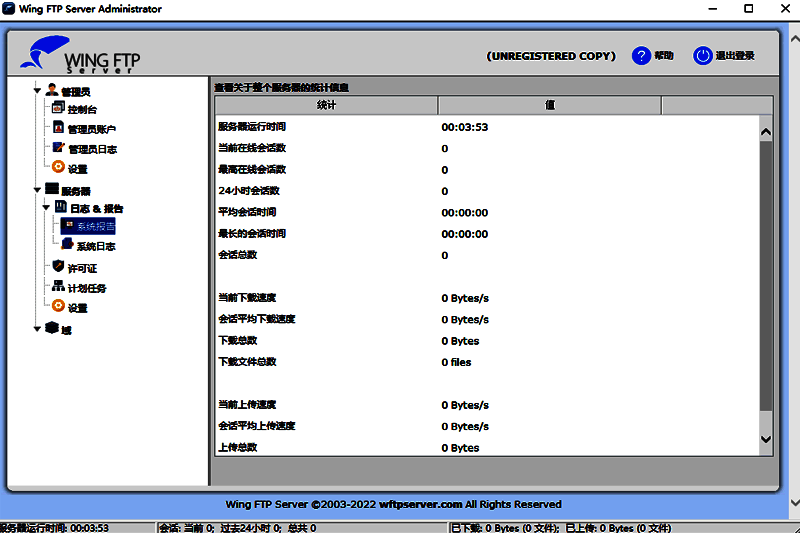The image size is (800, 533).
Task: Click the 会话总数 row
Action: tap(487, 256)
